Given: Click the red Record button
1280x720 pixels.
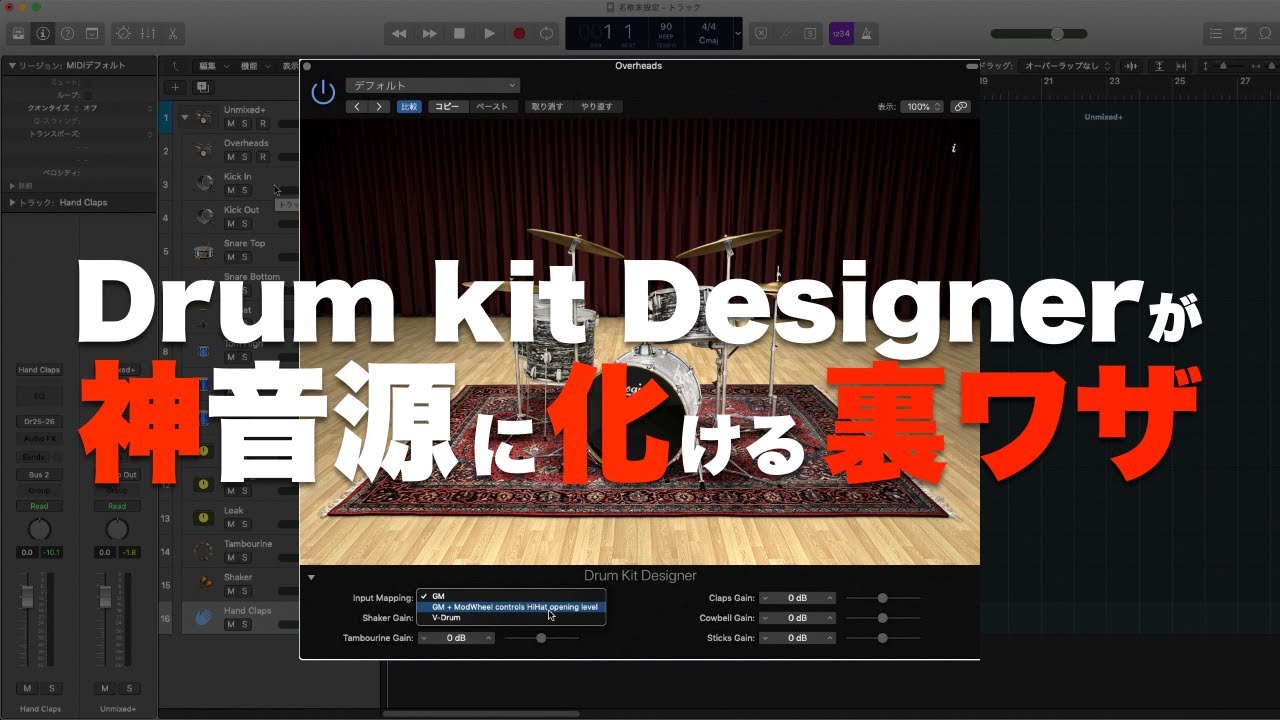Looking at the screenshot, I should click(519, 33).
